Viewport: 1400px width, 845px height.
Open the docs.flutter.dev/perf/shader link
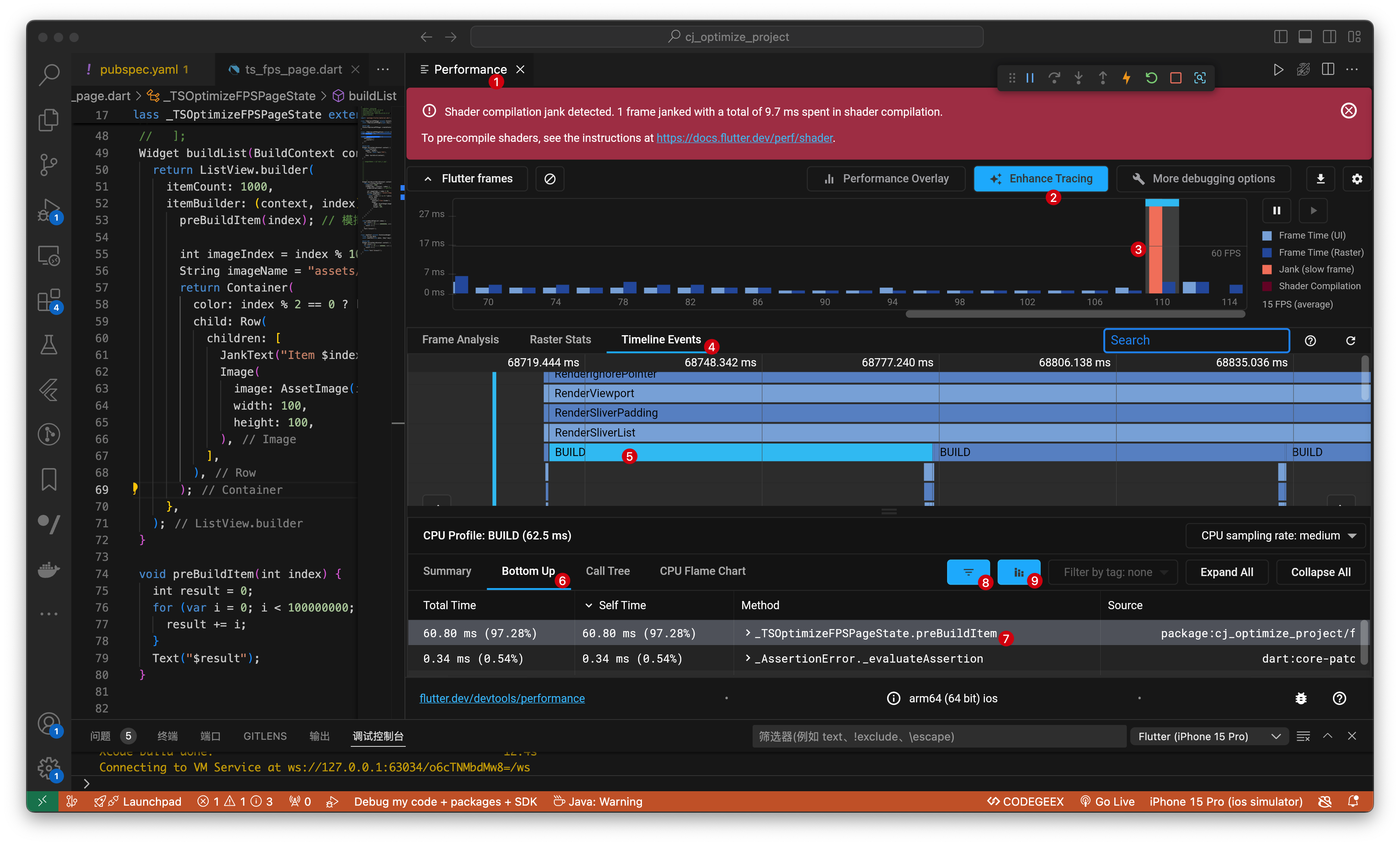click(x=745, y=138)
